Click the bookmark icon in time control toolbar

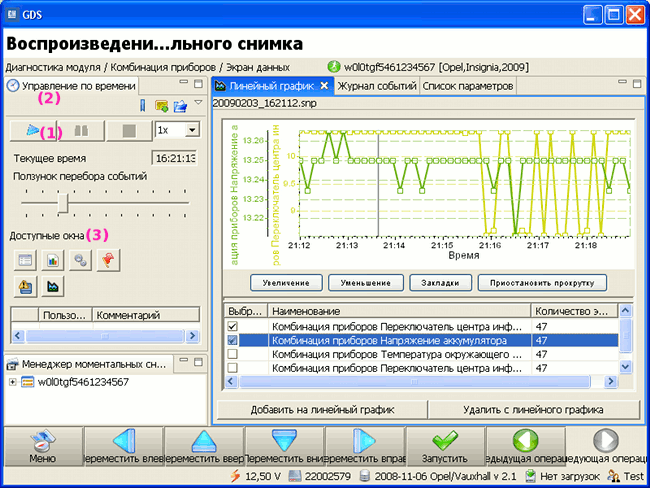[143, 106]
